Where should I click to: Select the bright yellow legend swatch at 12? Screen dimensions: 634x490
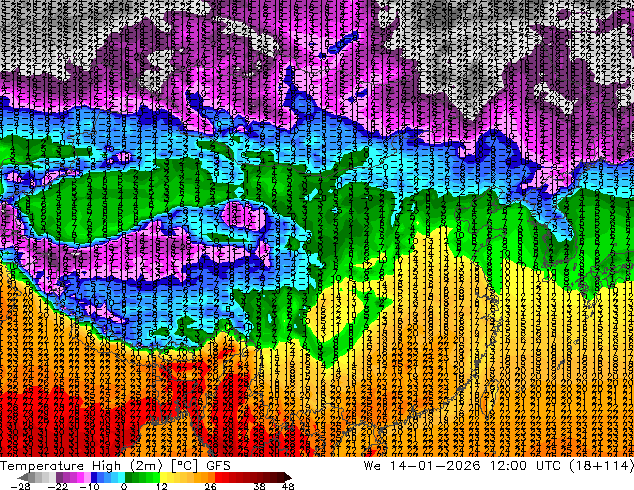(163, 477)
